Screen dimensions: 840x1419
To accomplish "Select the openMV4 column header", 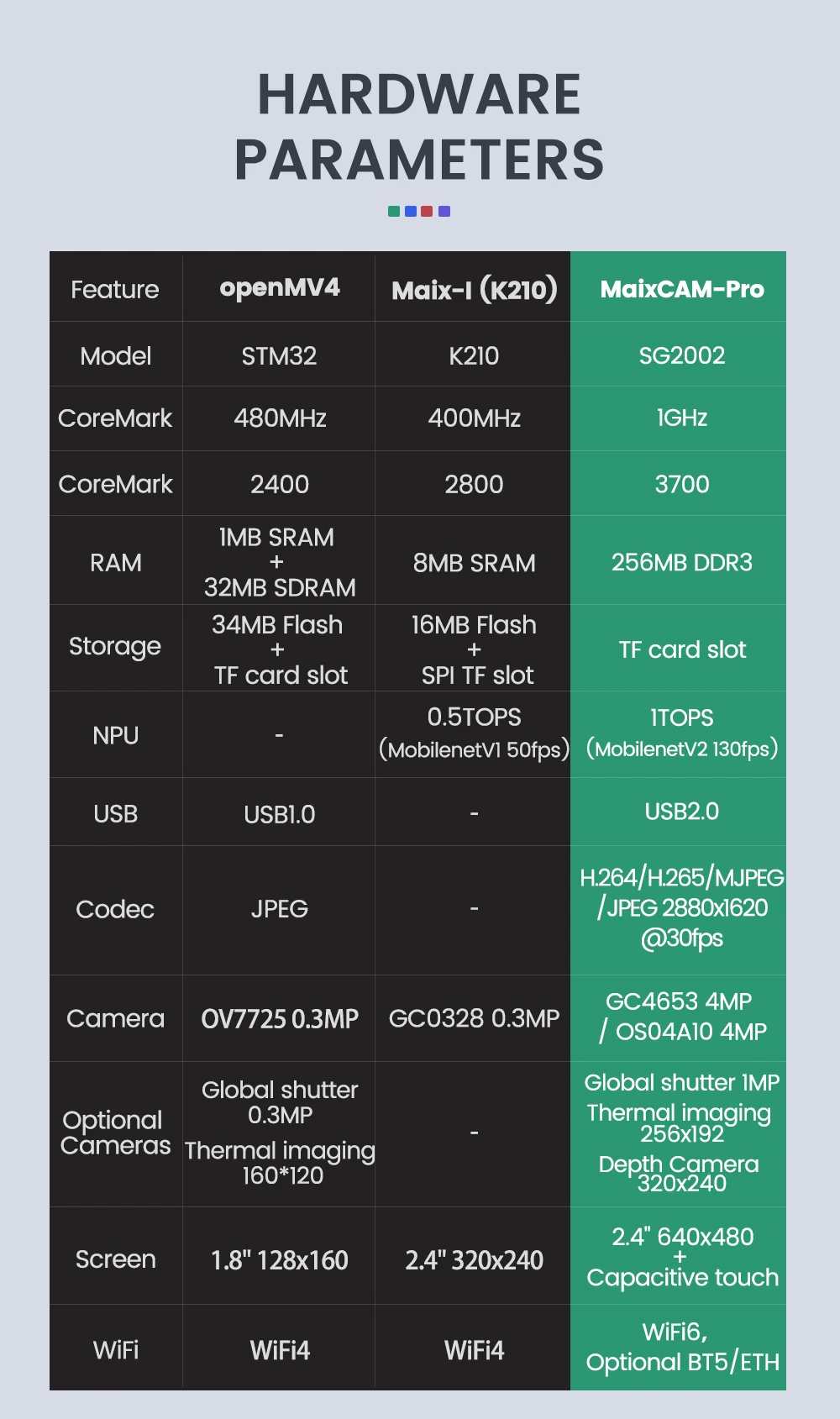I will 280,288.
